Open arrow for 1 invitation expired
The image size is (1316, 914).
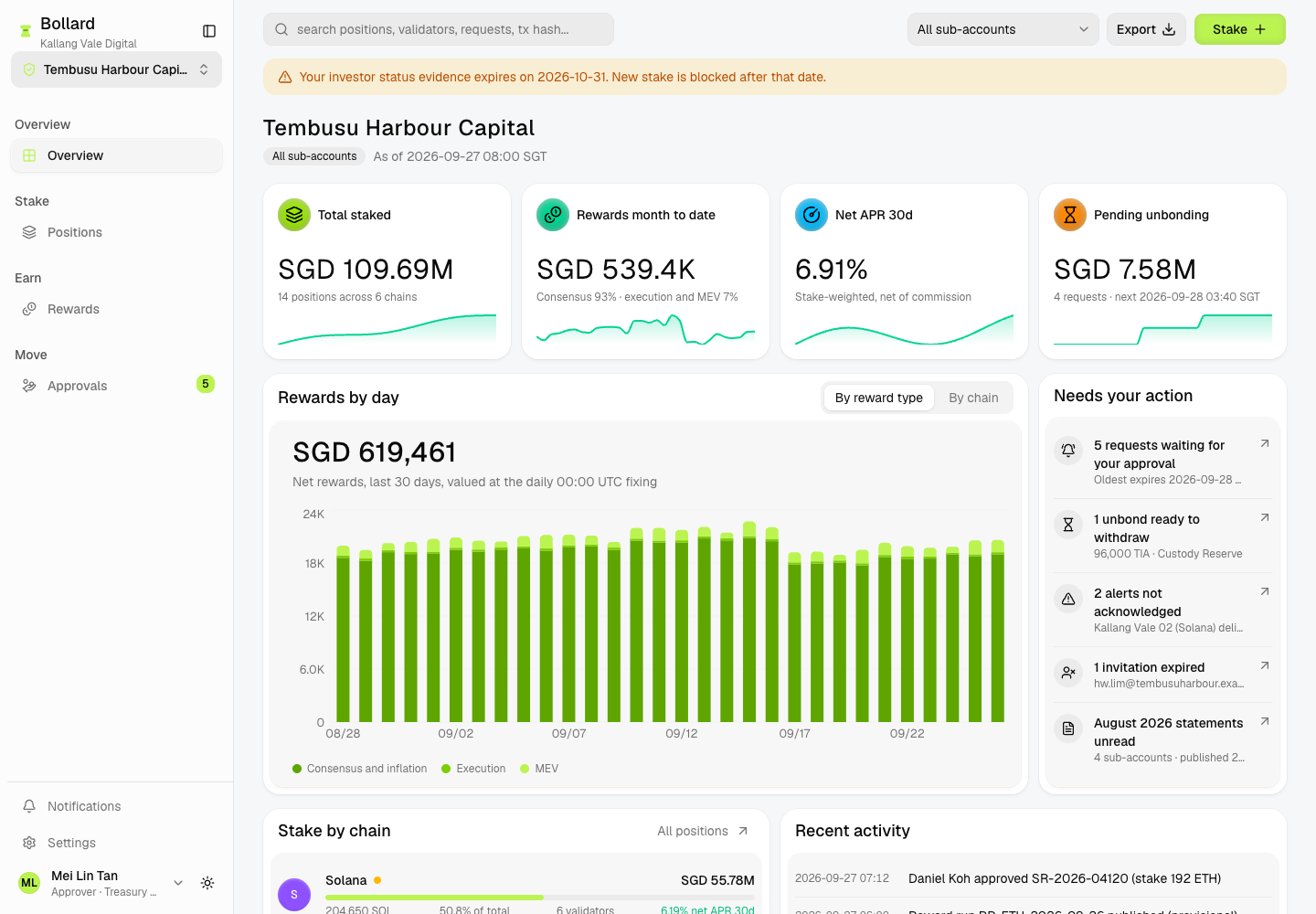click(1265, 665)
